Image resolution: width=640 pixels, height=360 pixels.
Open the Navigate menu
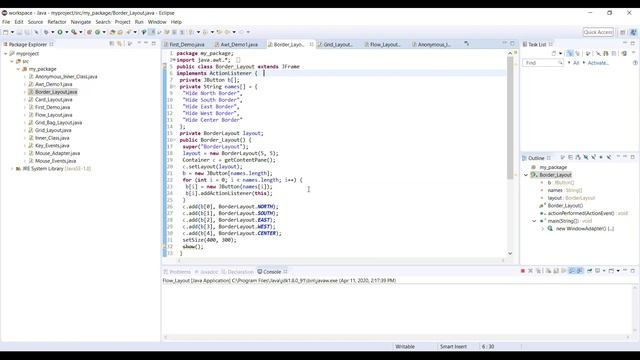tap(81, 22)
